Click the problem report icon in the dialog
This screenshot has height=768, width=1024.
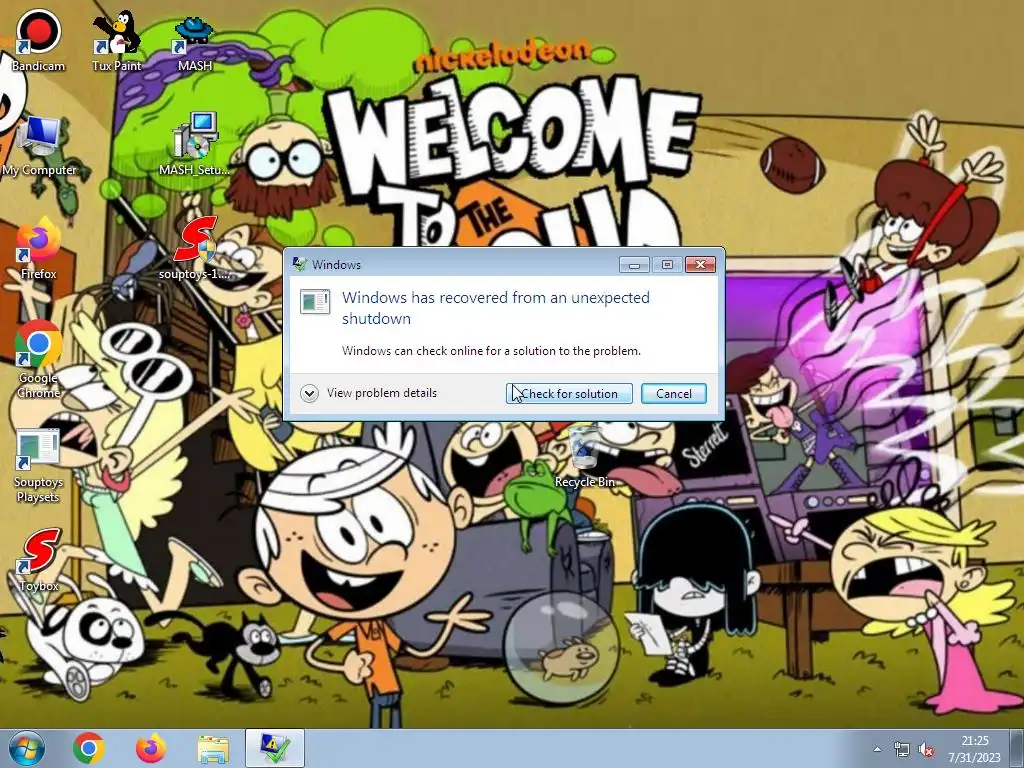(x=315, y=301)
